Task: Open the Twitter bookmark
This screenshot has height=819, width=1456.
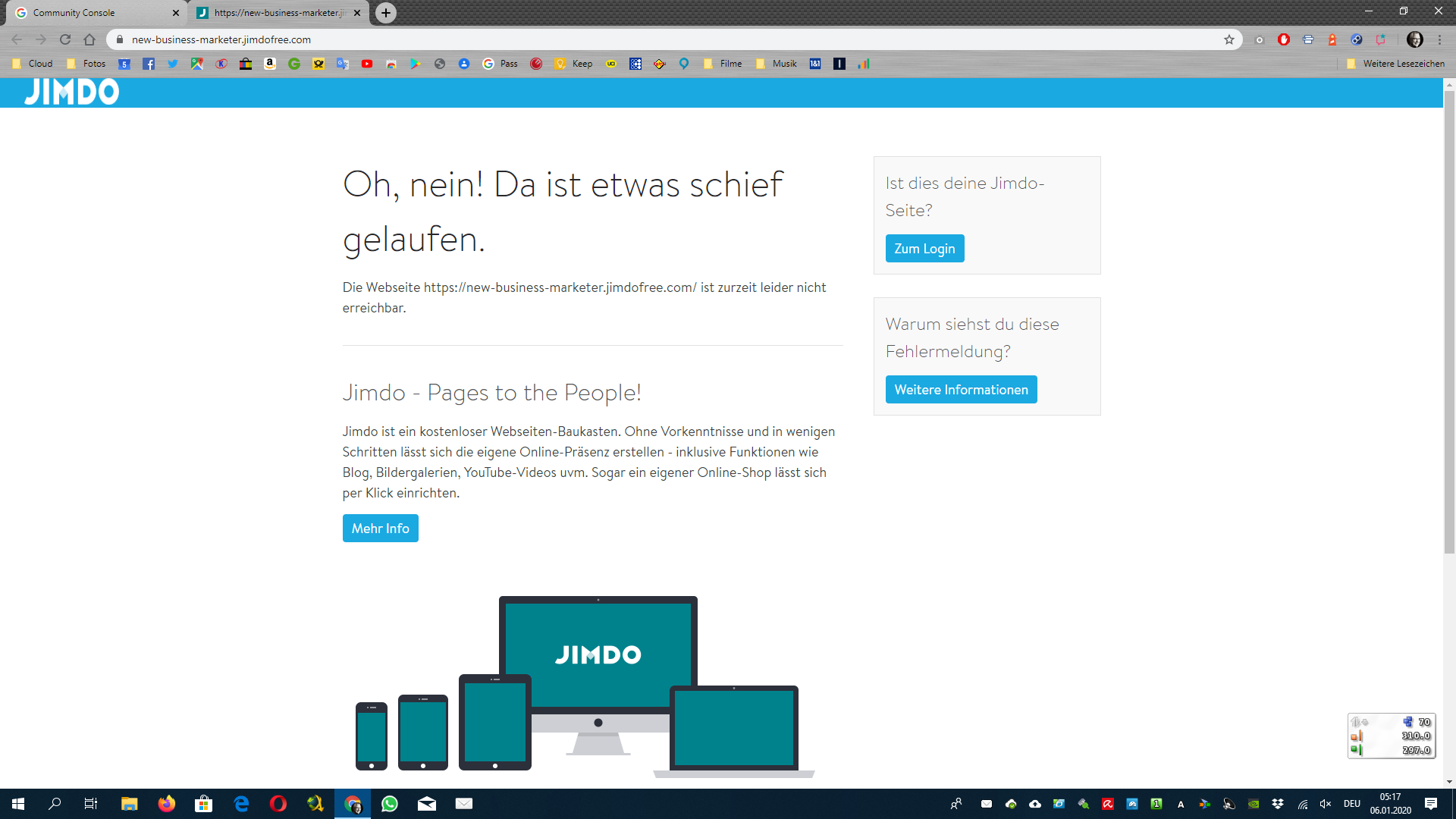Action: pyautogui.click(x=173, y=64)
